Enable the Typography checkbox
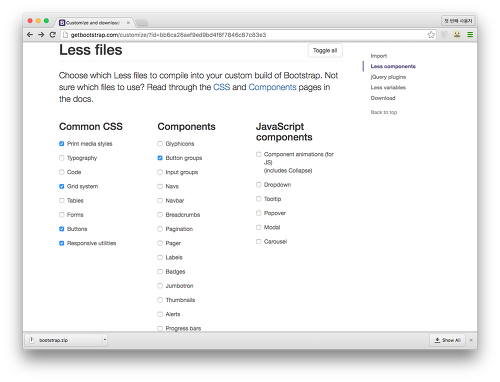Image resolution: width=500 pixels, height=382 pixels. (62, 158)
